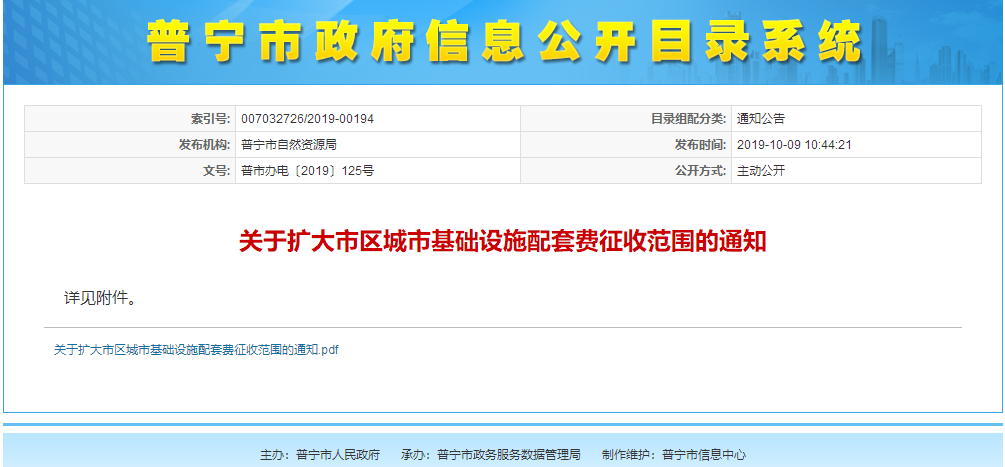Click footer text 制作维护：普宁市信息中心
Viewport: 1005px width, 467px height.
674,455
